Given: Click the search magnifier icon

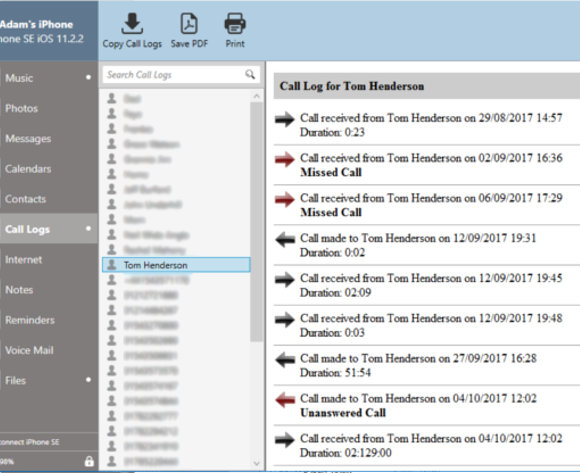Looking at the screenshot, I should [x=250, y=74].
